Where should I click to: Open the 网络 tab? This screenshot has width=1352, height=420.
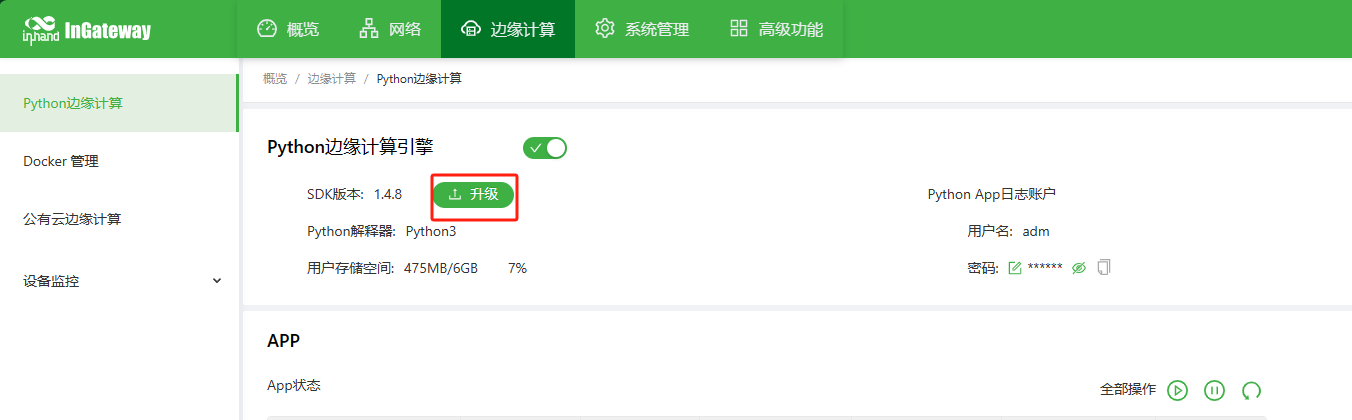[x=388, y=29]
